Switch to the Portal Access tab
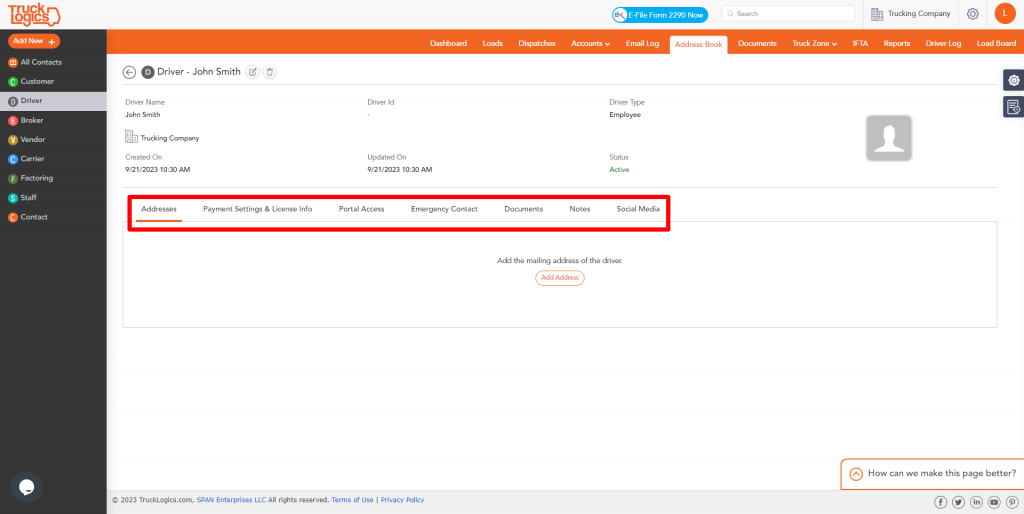This screenshot has height=514, width=1024. [361, 209]
